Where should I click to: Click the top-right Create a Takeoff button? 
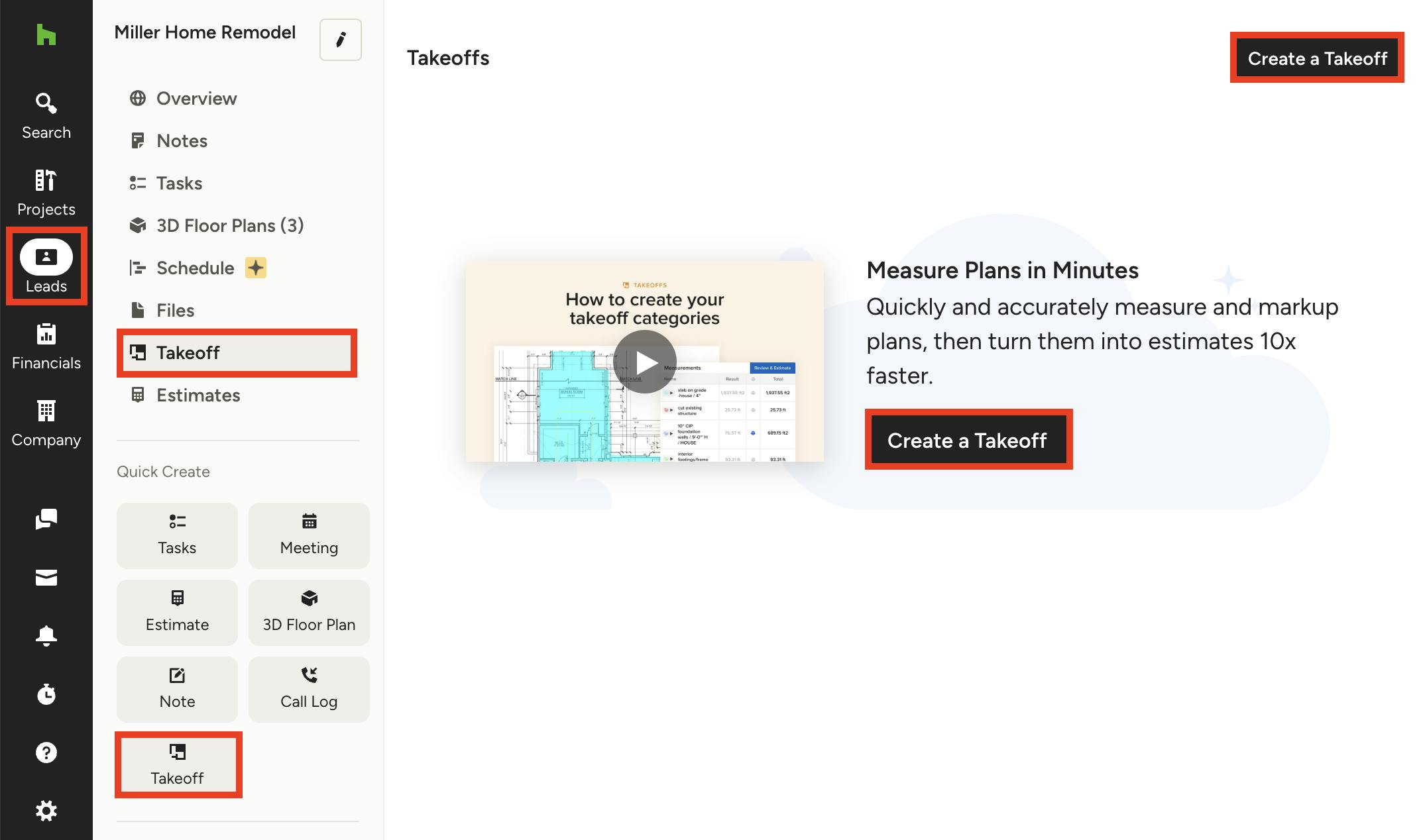tap(1318, 58)
